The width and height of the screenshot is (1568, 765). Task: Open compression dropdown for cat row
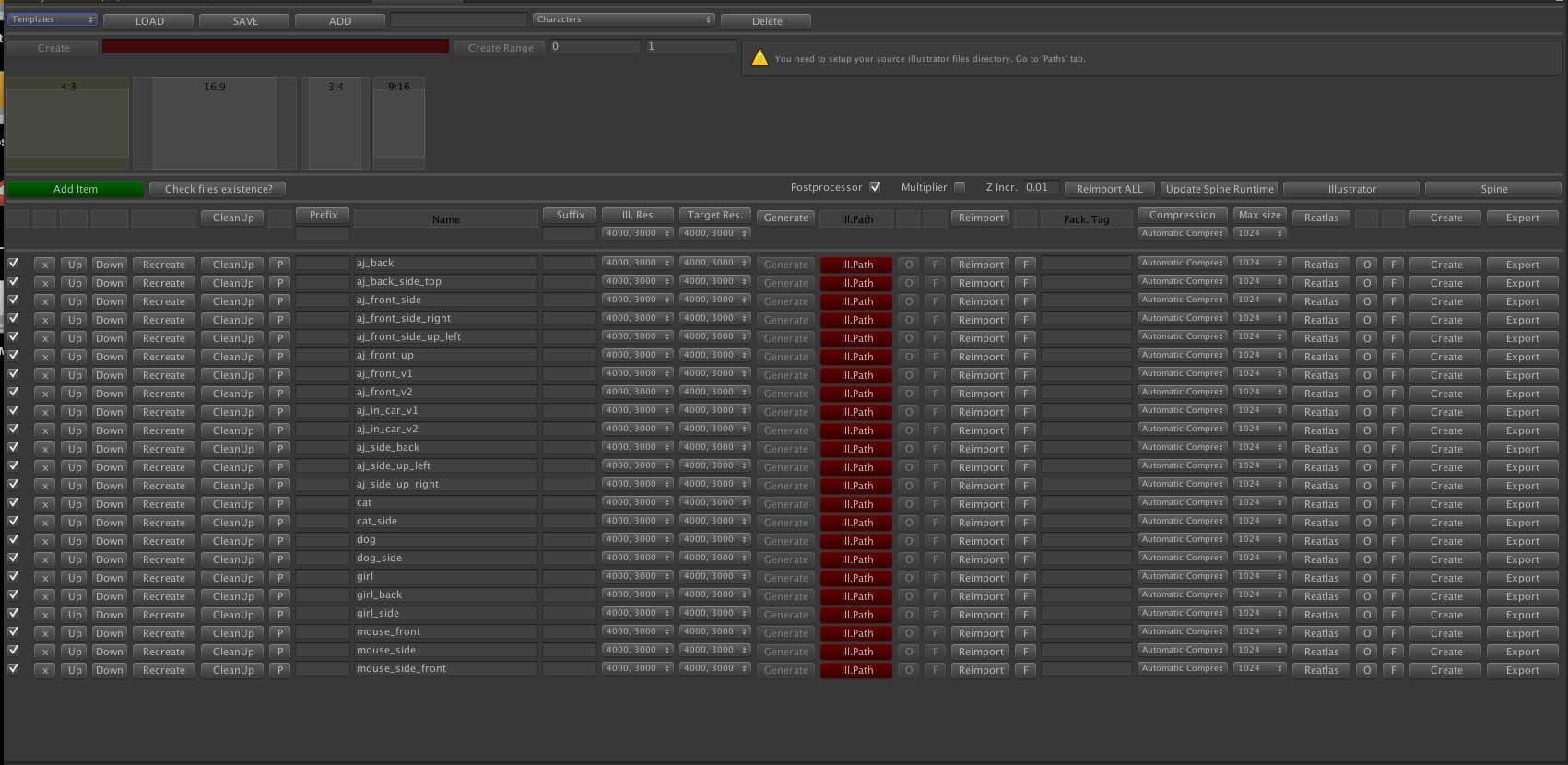coord(1183,502)
